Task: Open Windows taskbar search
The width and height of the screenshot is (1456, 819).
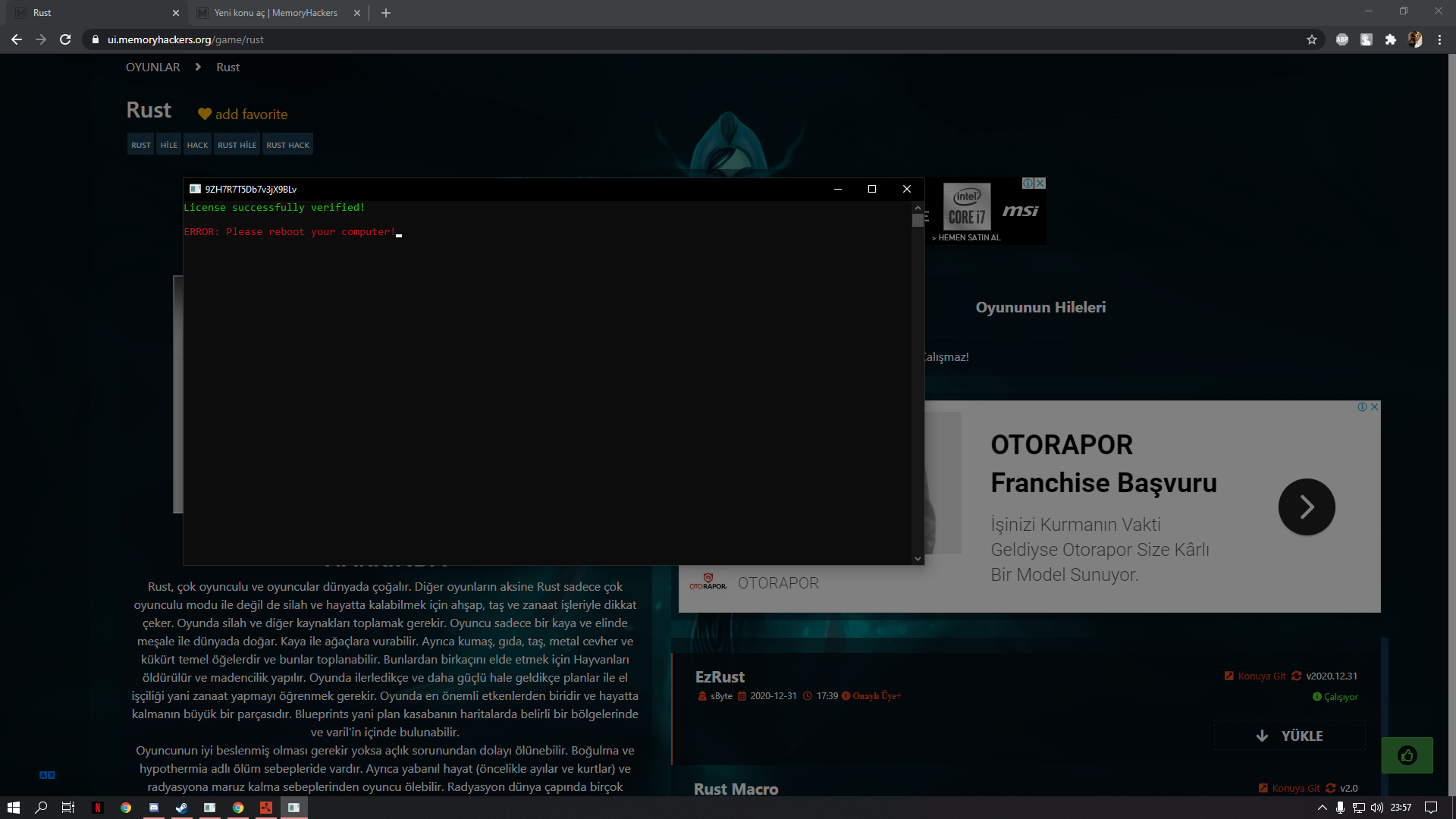Action: [41, 808]
